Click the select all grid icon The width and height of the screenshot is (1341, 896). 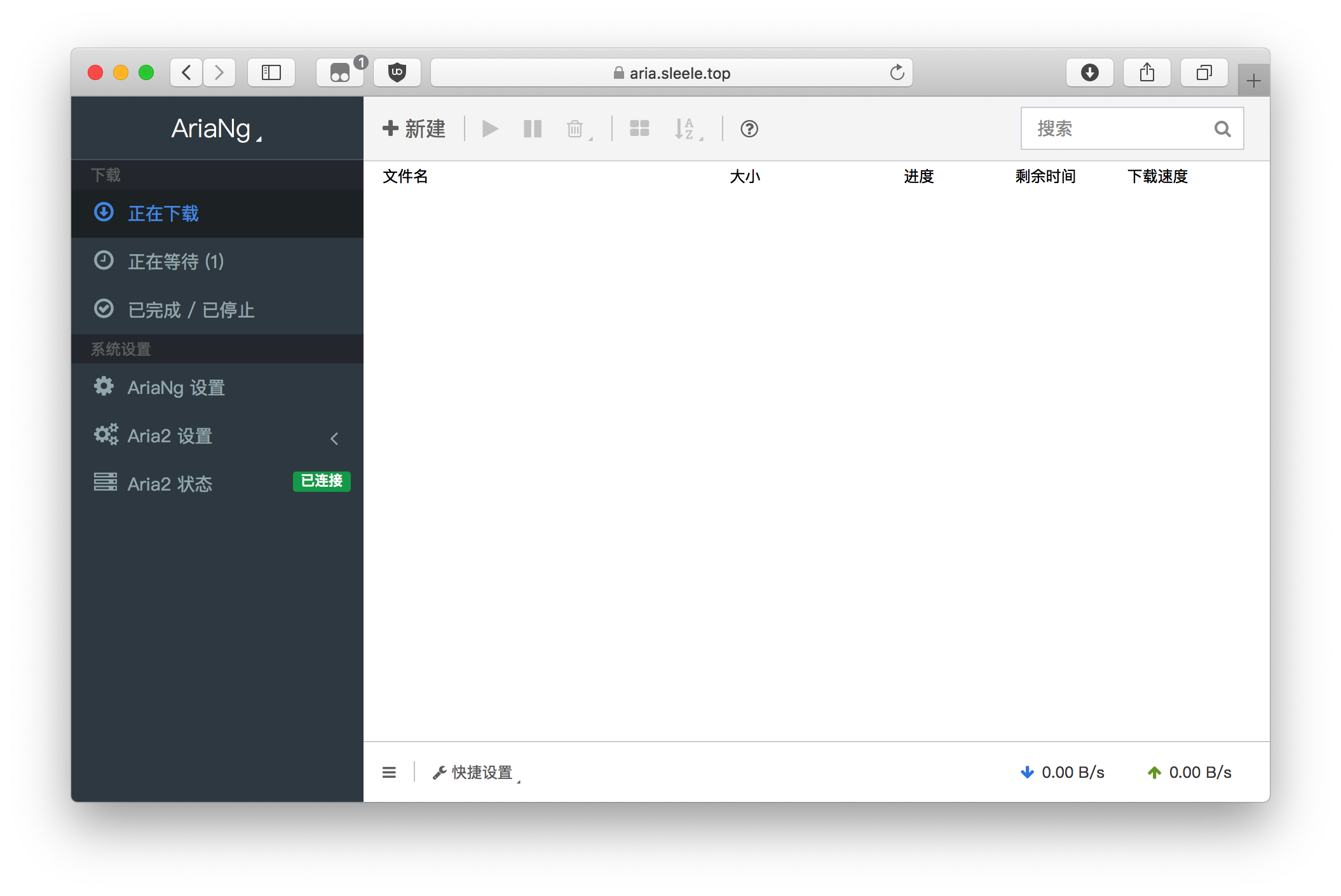point(639,129)
